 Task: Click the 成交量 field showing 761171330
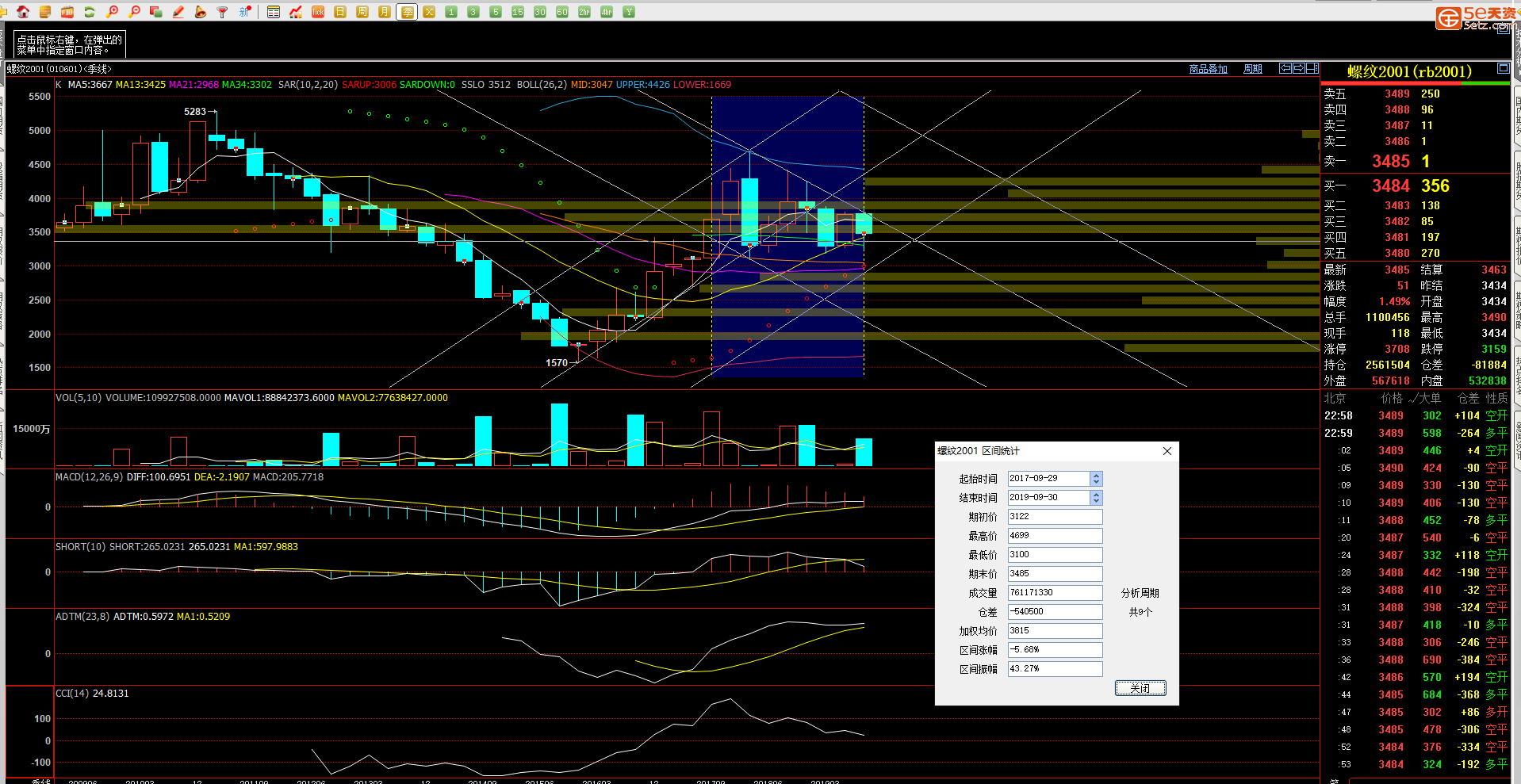tap(1055, 593)
